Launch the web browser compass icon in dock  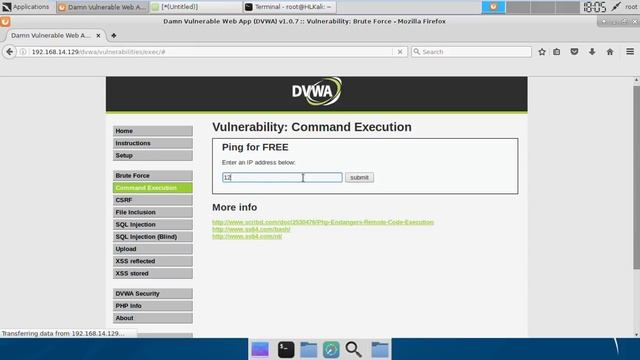pos(331,350)
